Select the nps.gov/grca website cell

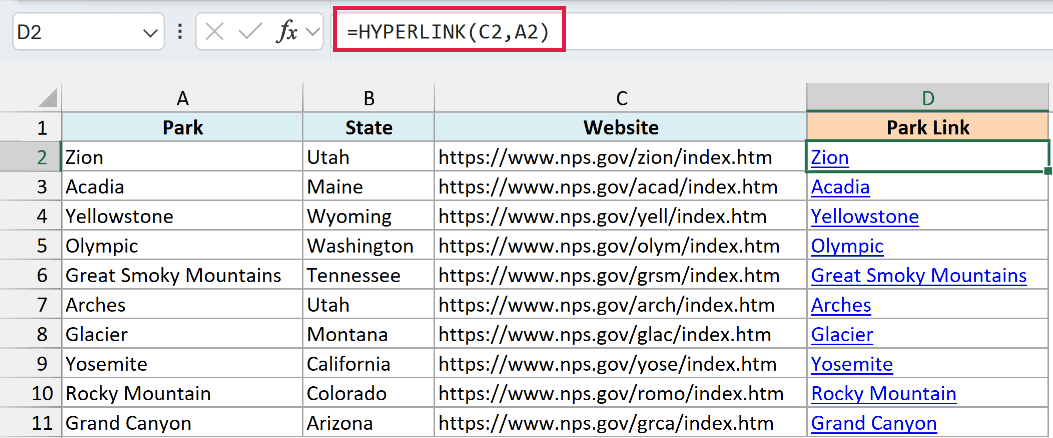tap(621, 423)
